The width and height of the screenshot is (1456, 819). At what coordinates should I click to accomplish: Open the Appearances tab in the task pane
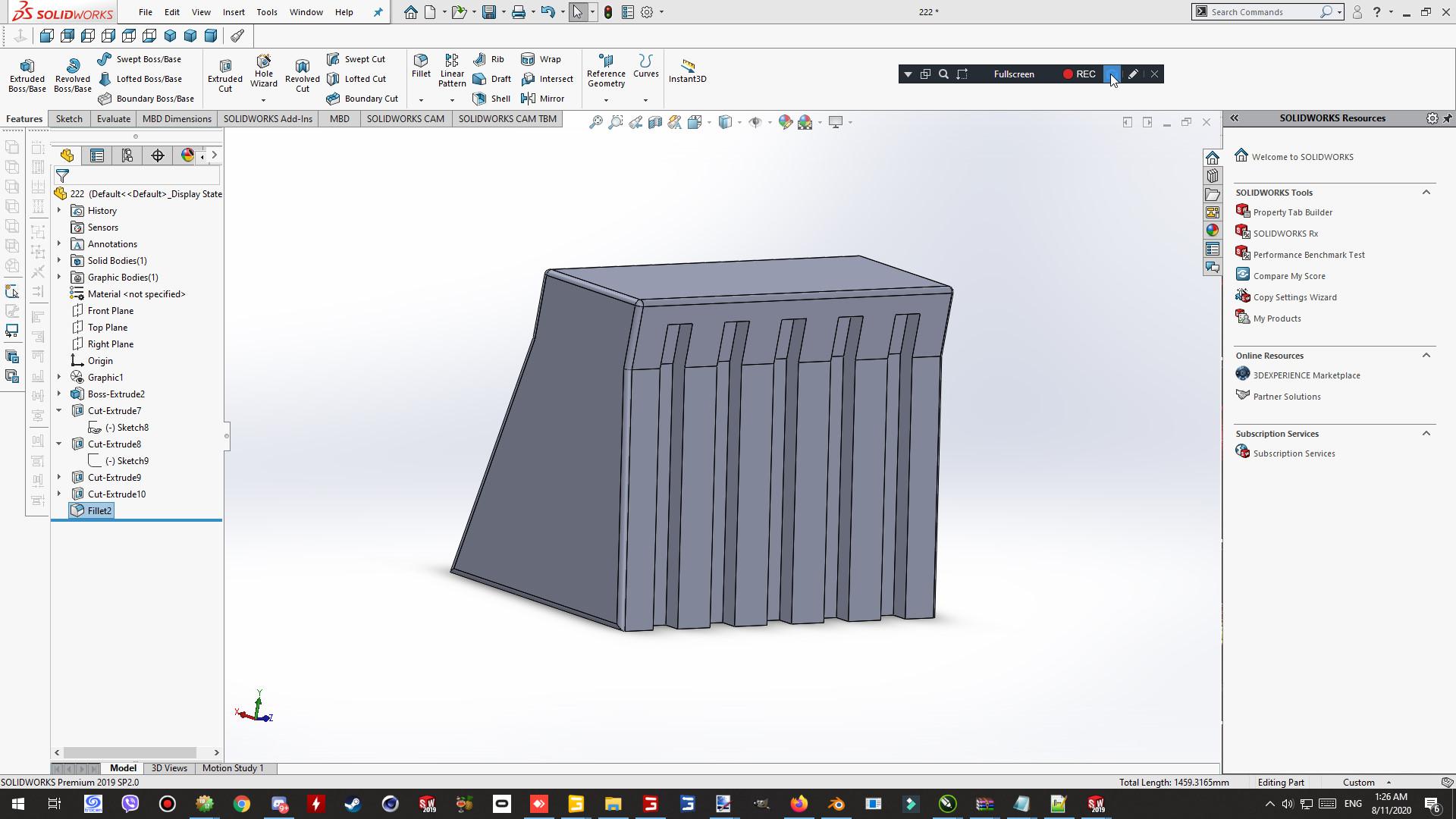pyautogui.click(x=1212, y=231)
